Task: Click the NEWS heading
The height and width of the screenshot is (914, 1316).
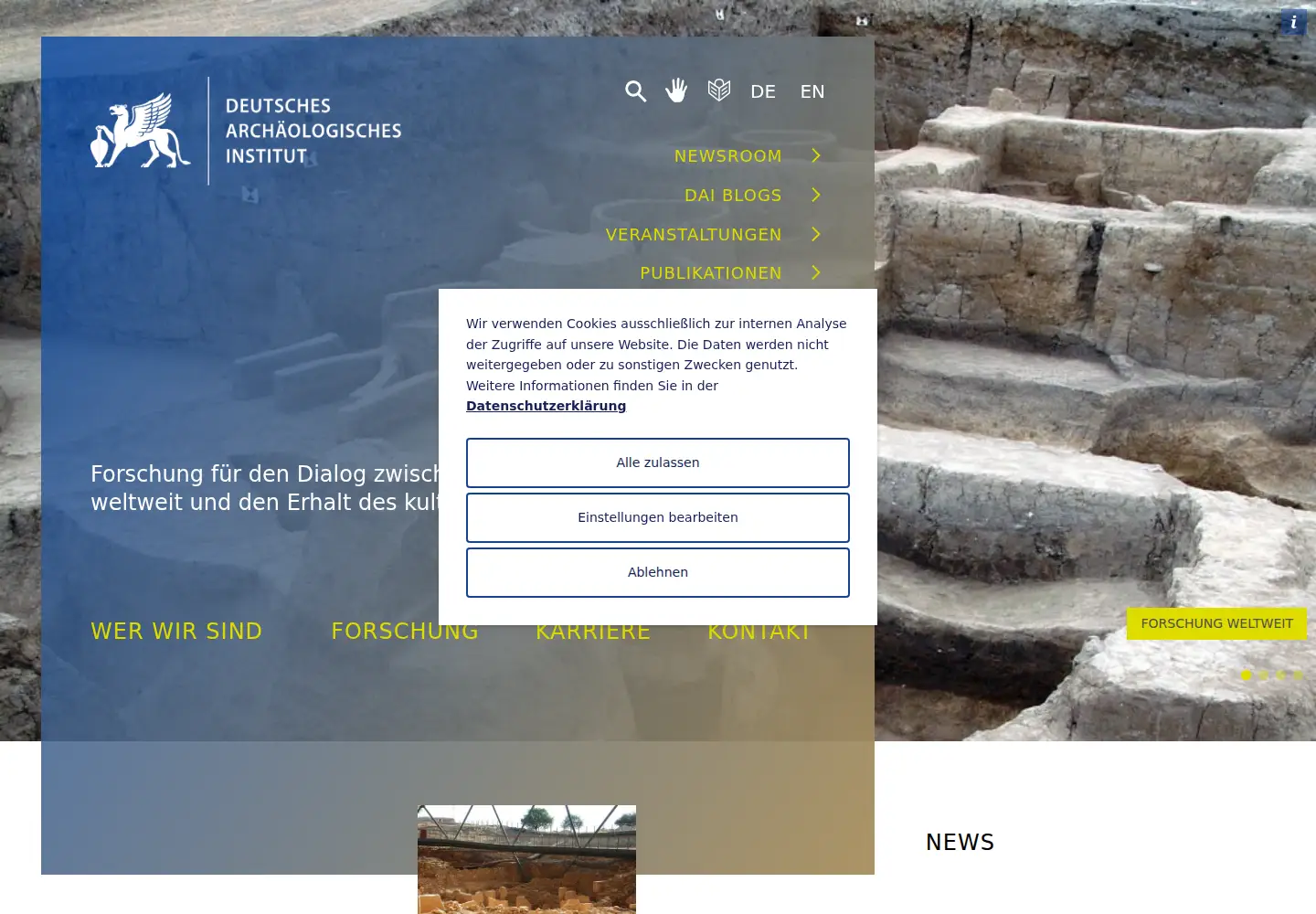Action: click(960, 843)
